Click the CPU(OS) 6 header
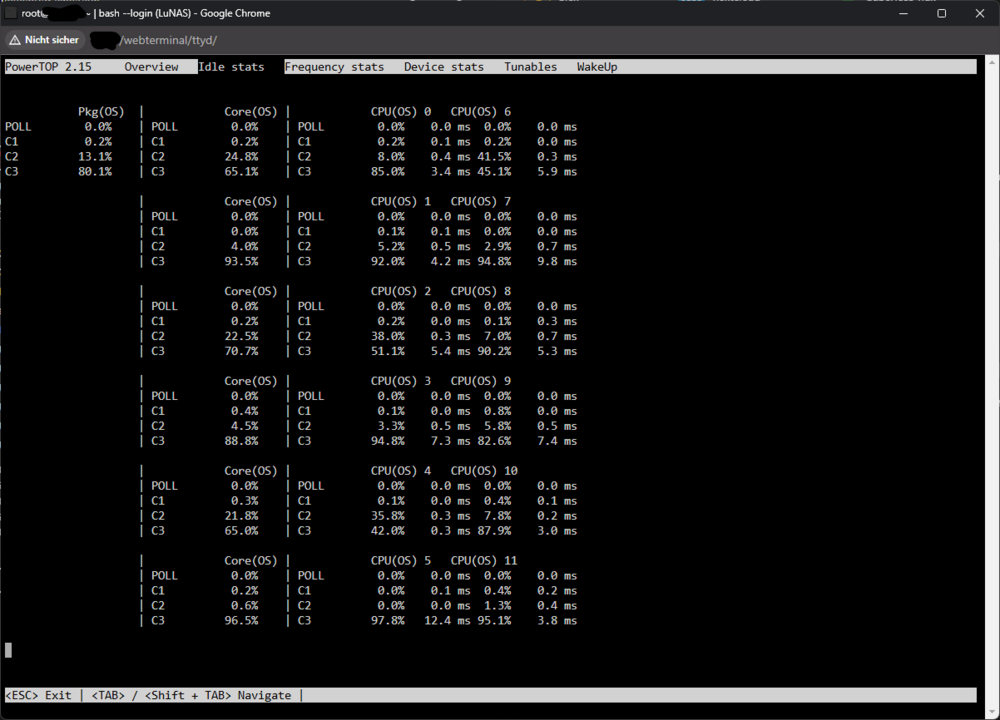Image resolution: width=1000 pixels, height=720 pixels. point(481,112)
